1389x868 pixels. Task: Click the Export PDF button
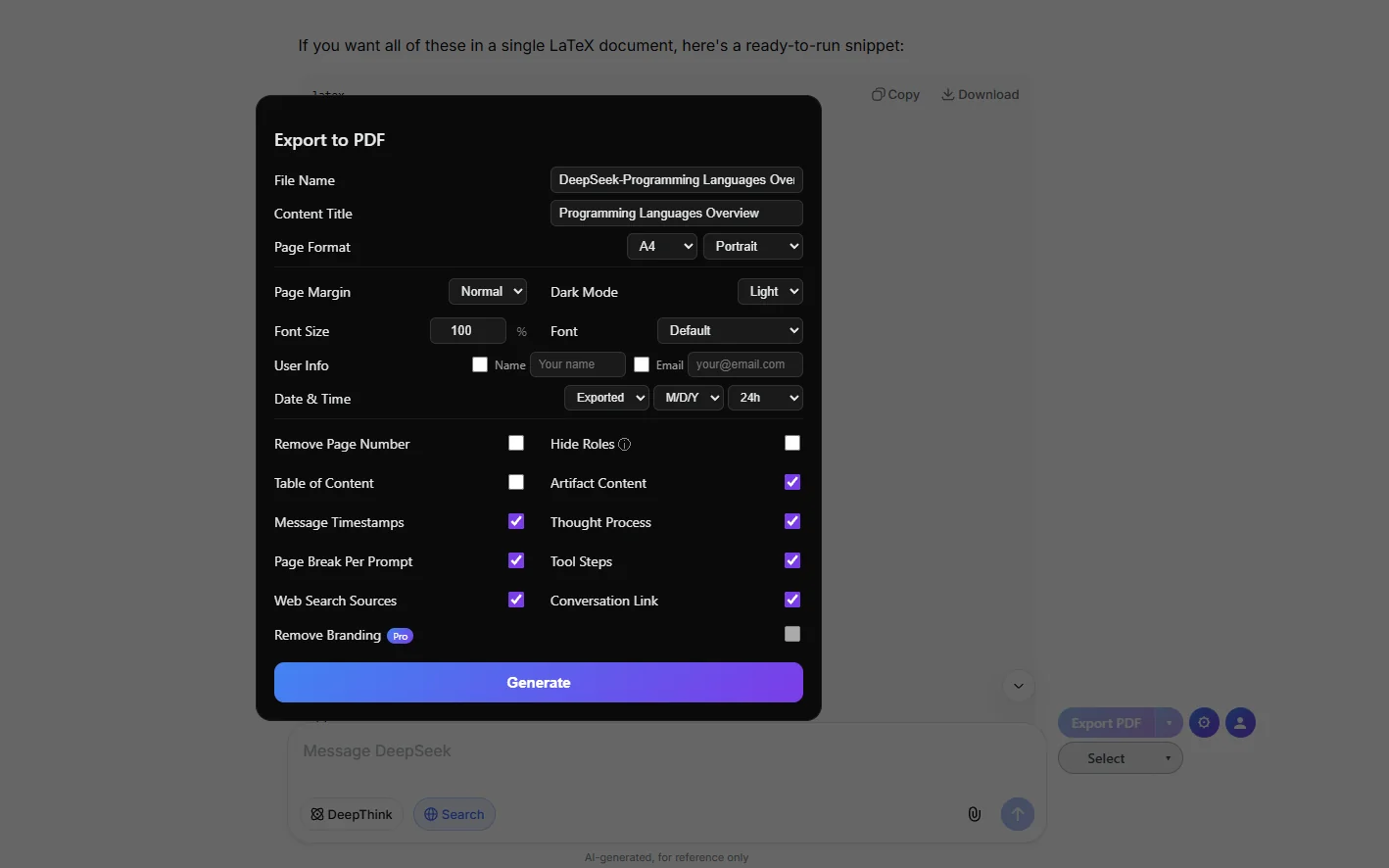pos(1106,723)
